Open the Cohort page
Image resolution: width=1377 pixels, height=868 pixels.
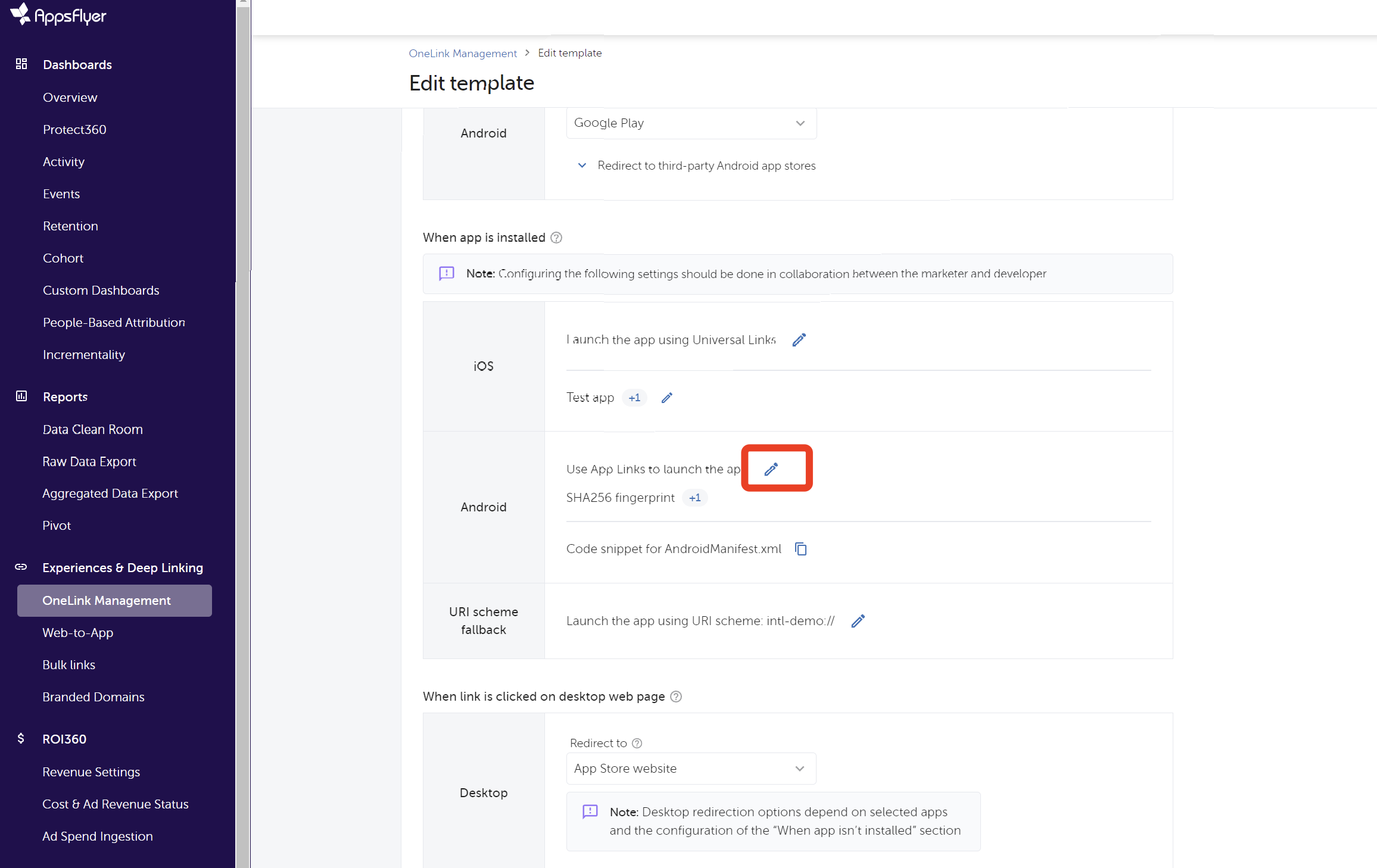[63, 258]
